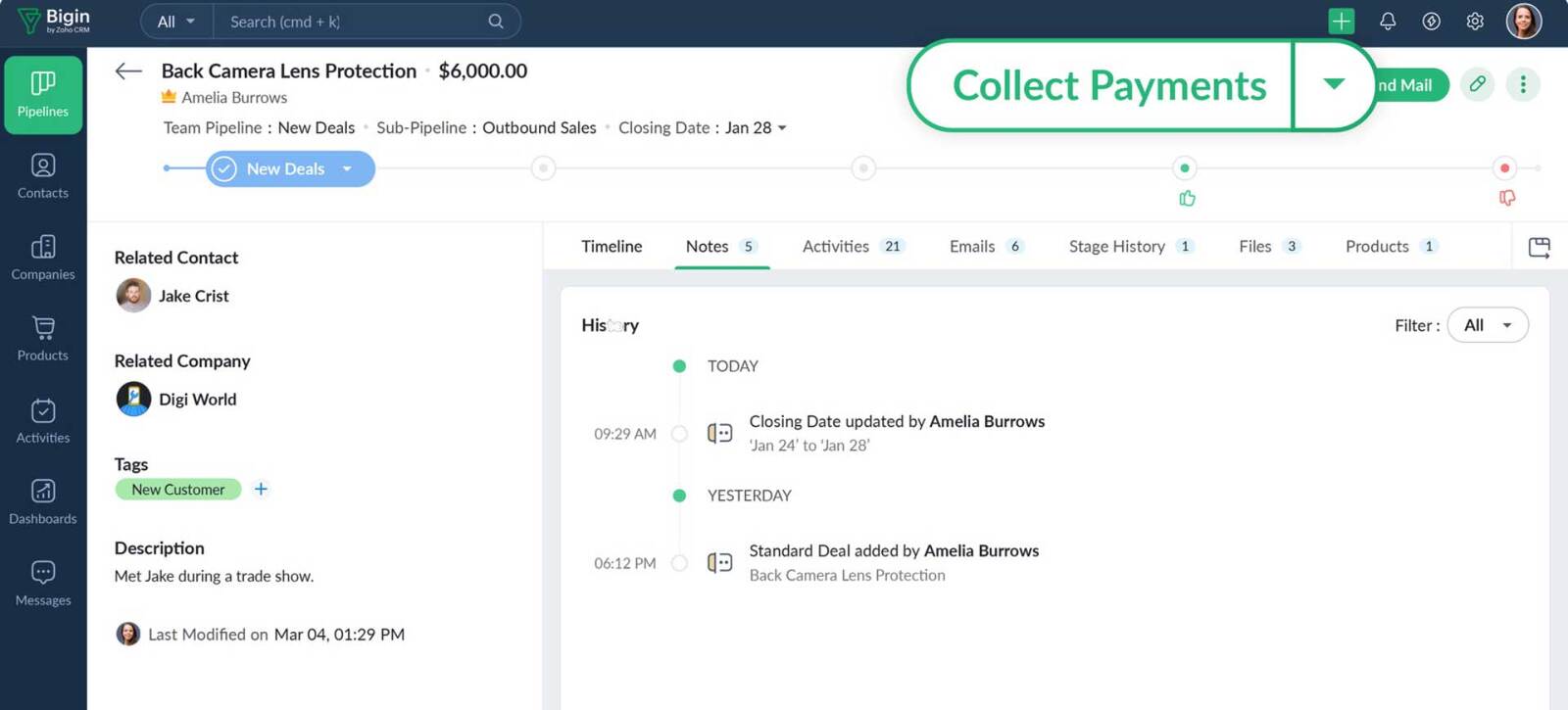Click the New Customer tag

point(178,490)
